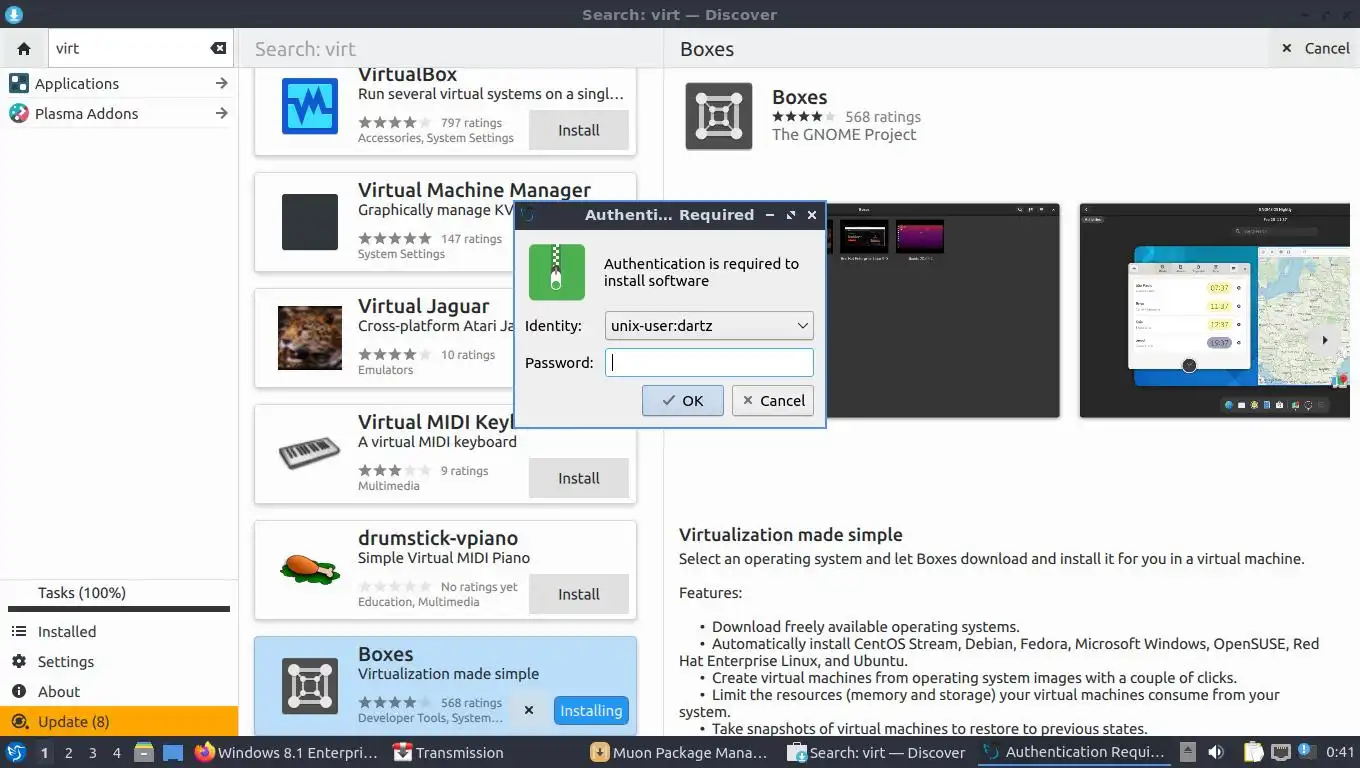Expand the Plasma Addons category arrow

[x=222, y=113]
